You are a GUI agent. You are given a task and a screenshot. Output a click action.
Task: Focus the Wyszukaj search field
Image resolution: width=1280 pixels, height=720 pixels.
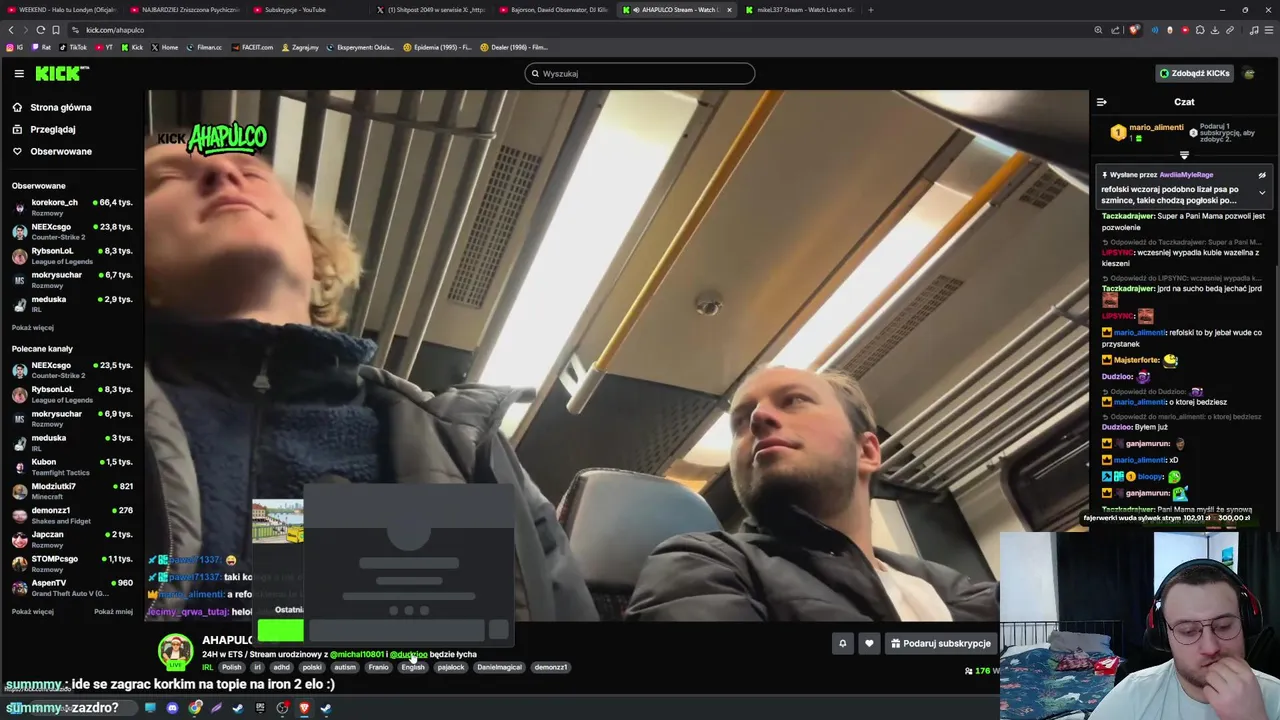(x=640, y=73)
